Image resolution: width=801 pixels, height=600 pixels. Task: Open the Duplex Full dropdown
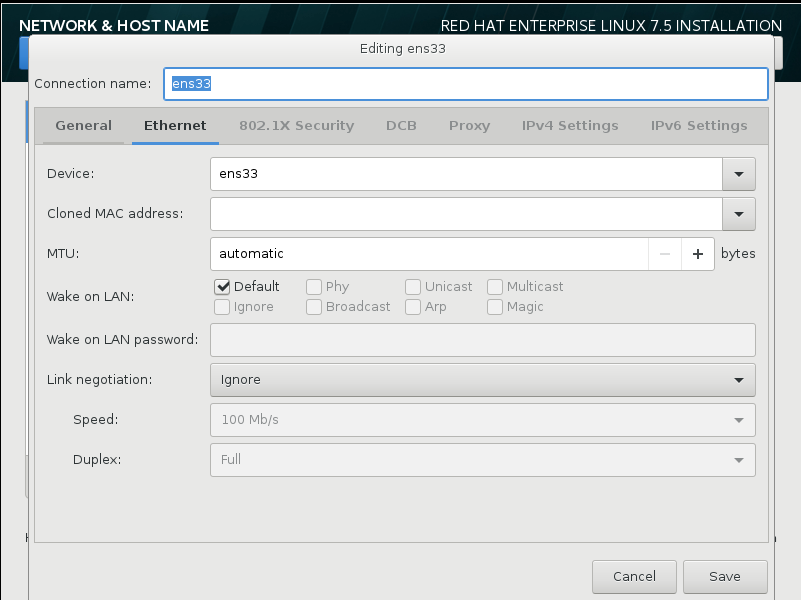point(483,460)
